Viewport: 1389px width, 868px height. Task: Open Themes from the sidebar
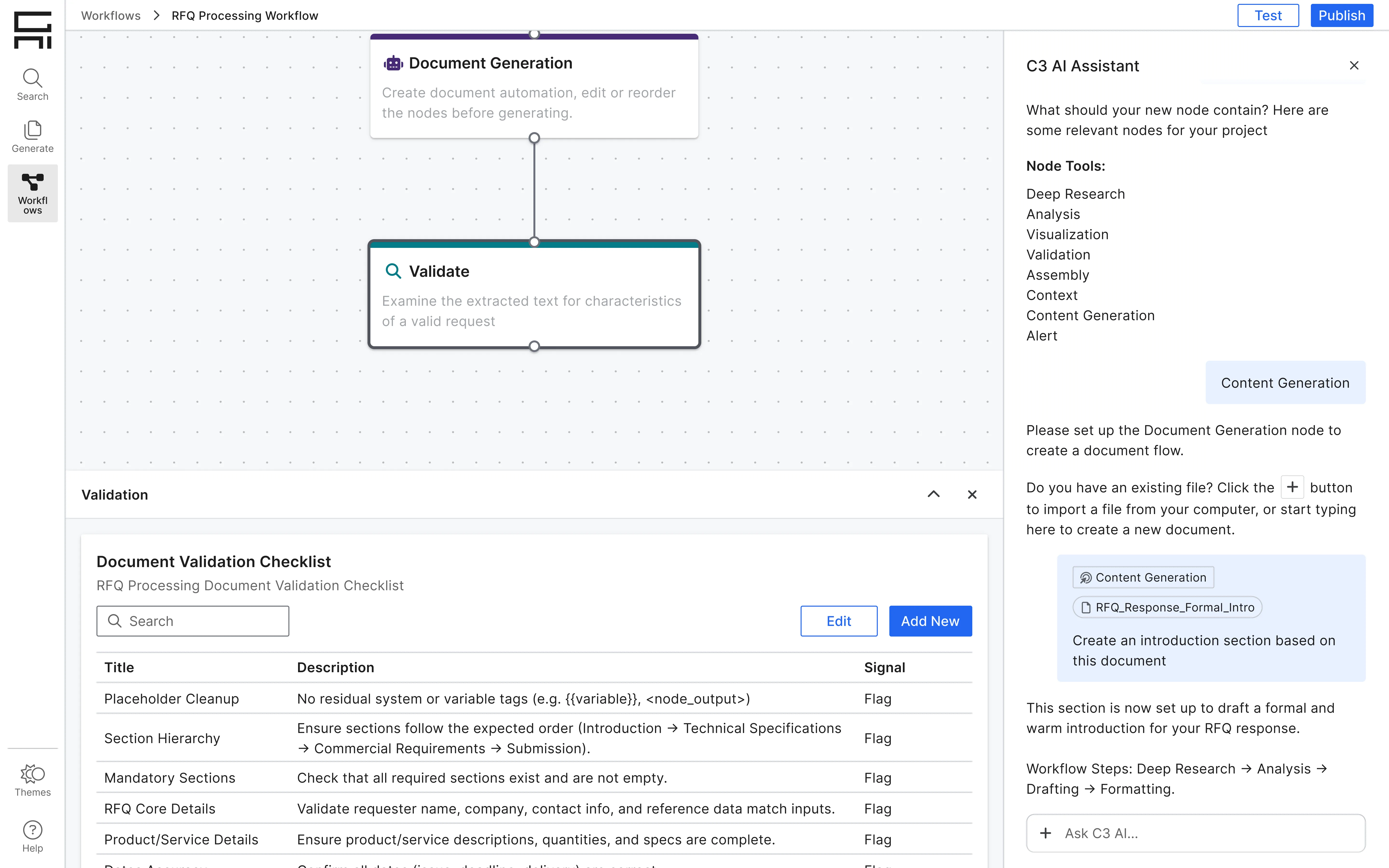coord(33,781)
